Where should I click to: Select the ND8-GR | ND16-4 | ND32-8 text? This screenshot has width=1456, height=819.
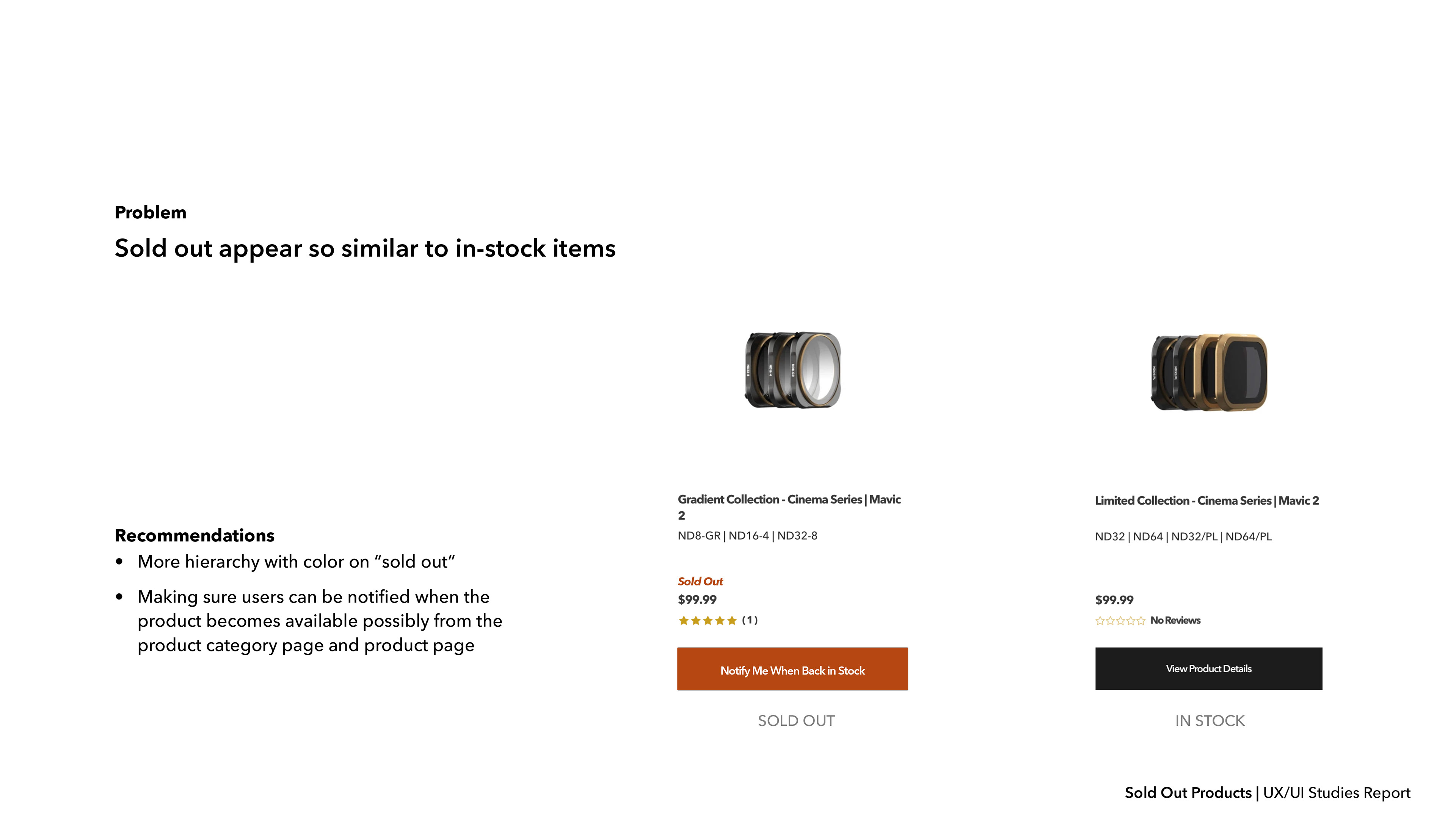(747, 535)
